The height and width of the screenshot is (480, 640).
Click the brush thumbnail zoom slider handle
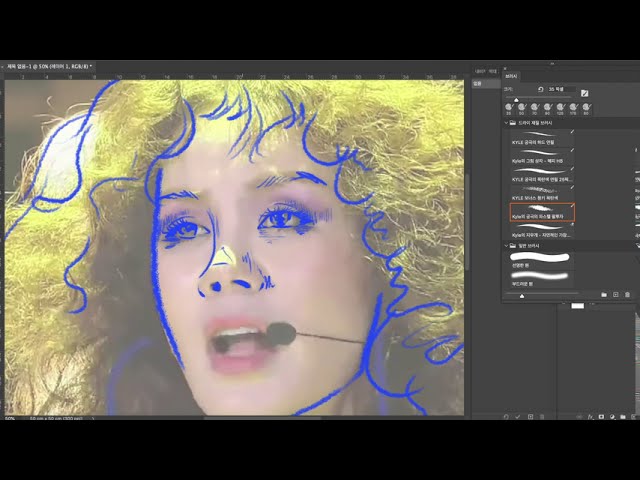tap(522, 296)
